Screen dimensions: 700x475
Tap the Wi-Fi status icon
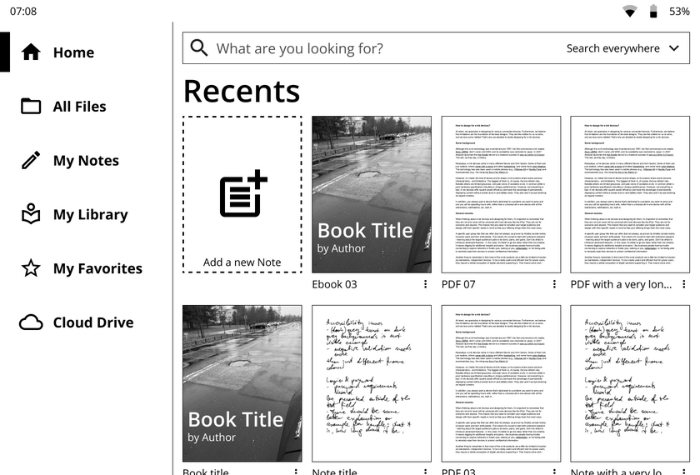click(x=630, y=11)
